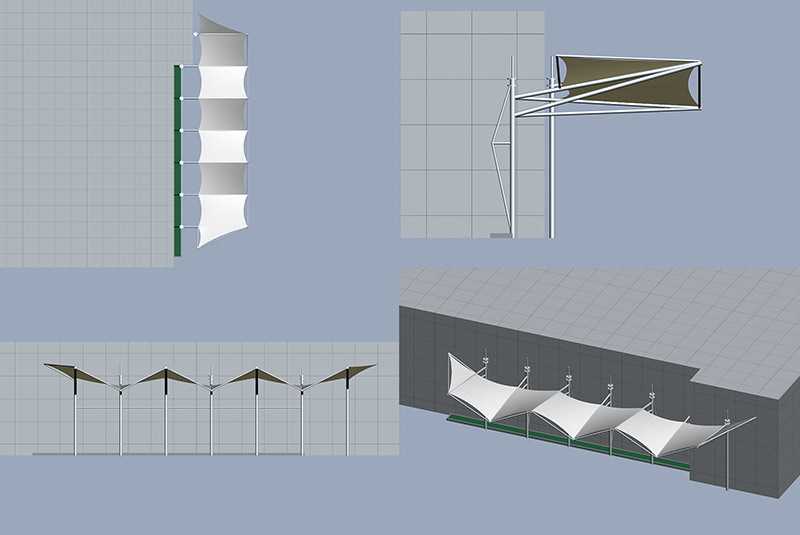Click the ground line in the front elevation
The width and height of the screenshot is (800, 535).
[x=200, y=454]
